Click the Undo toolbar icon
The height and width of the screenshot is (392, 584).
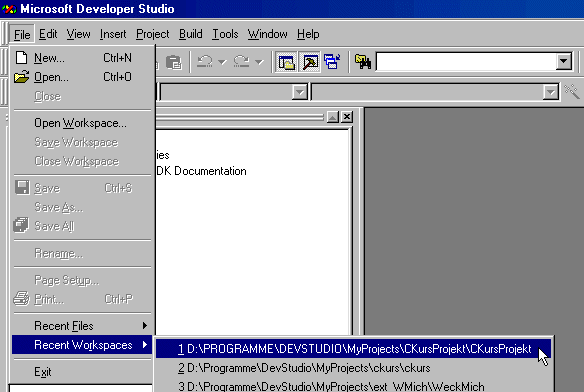pos(204,62)
